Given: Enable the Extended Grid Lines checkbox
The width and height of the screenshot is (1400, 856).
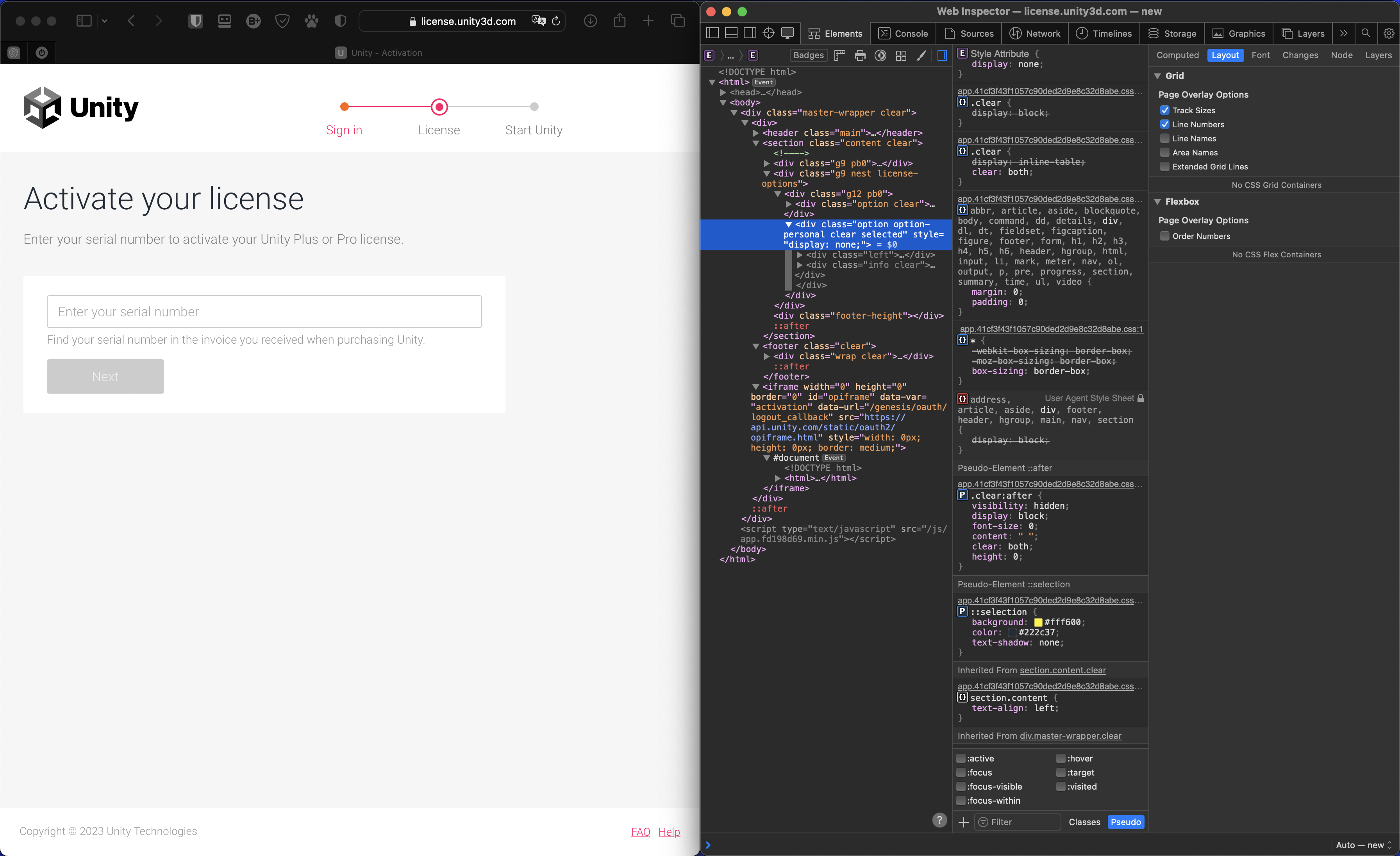Looking at the screenshot, I should click(x=1165, y=166).
